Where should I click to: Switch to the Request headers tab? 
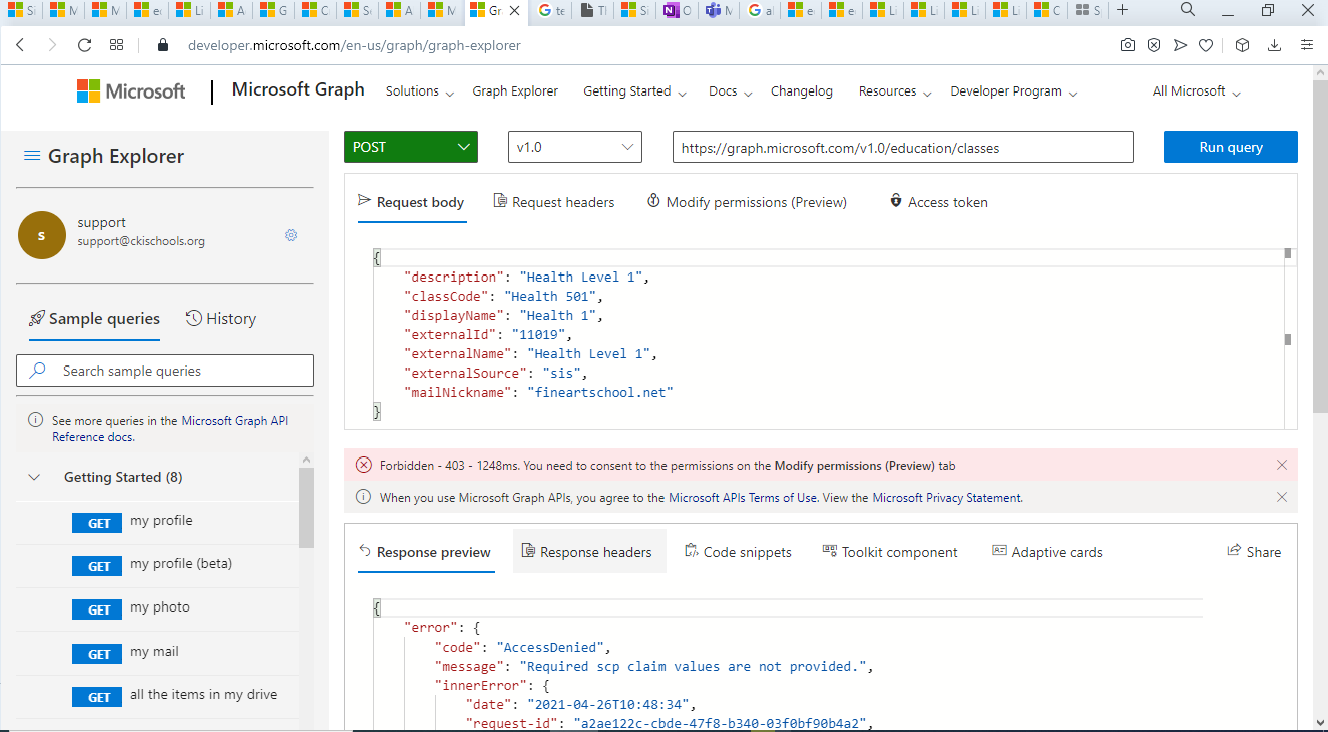tap(554, 202)
